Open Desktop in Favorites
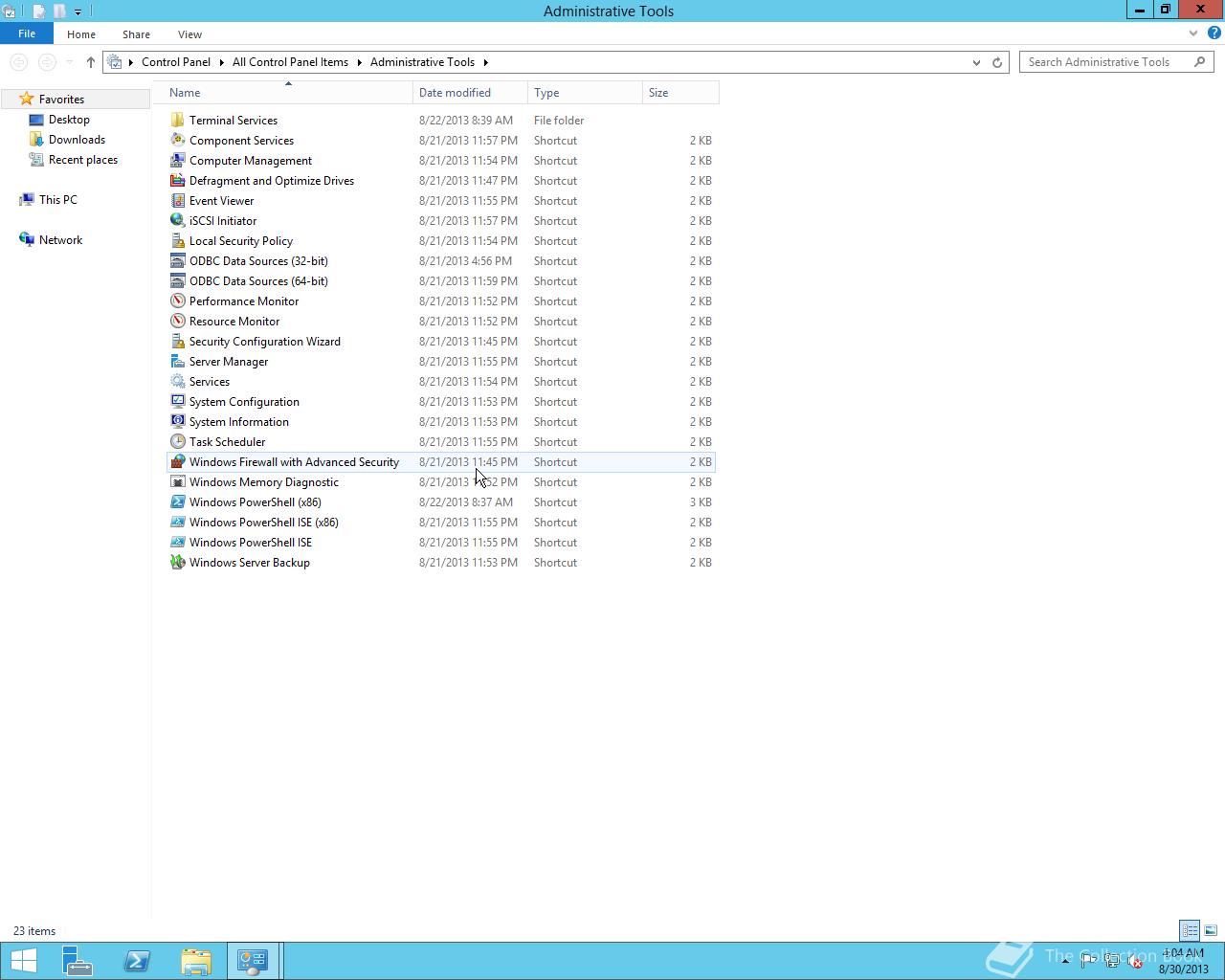Screen dimensions: 1225x980 (69, 120)
